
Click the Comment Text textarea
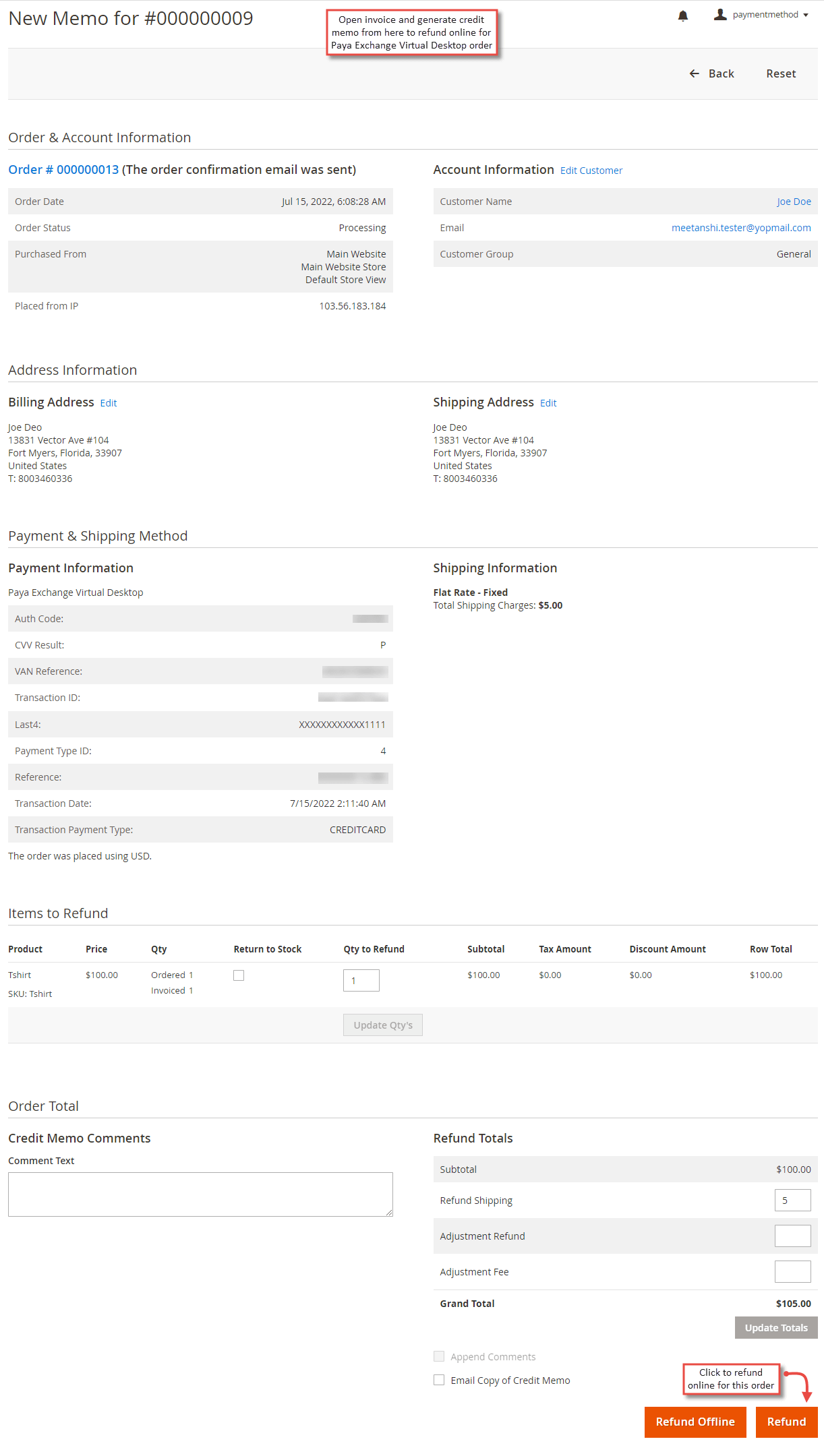[200, 1194]
